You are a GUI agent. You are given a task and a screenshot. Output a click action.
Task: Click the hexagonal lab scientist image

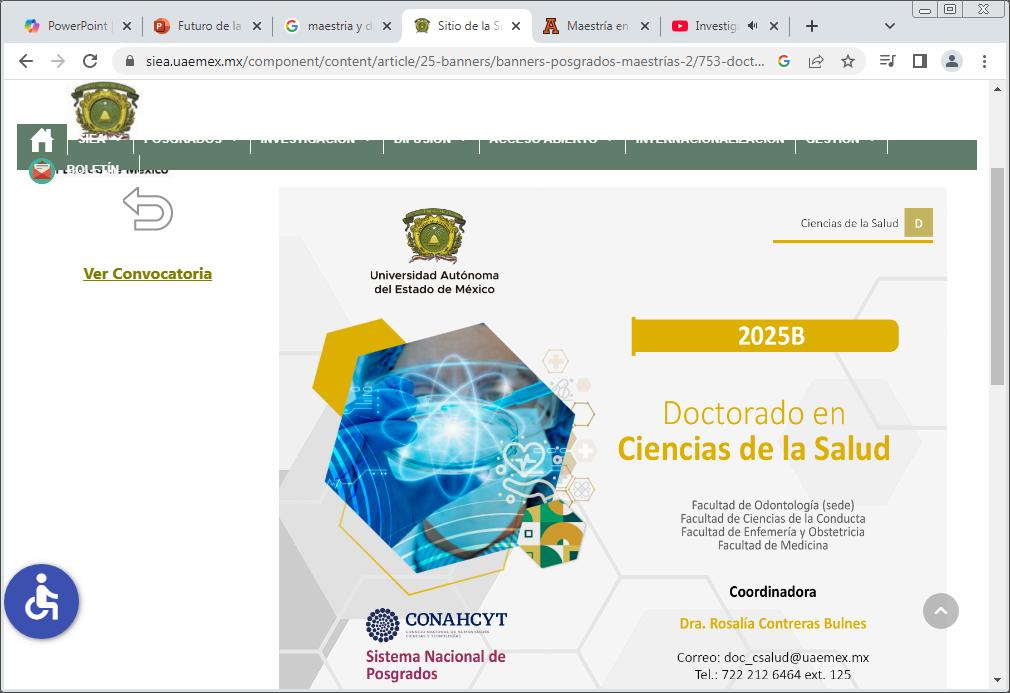click(449, 448)
